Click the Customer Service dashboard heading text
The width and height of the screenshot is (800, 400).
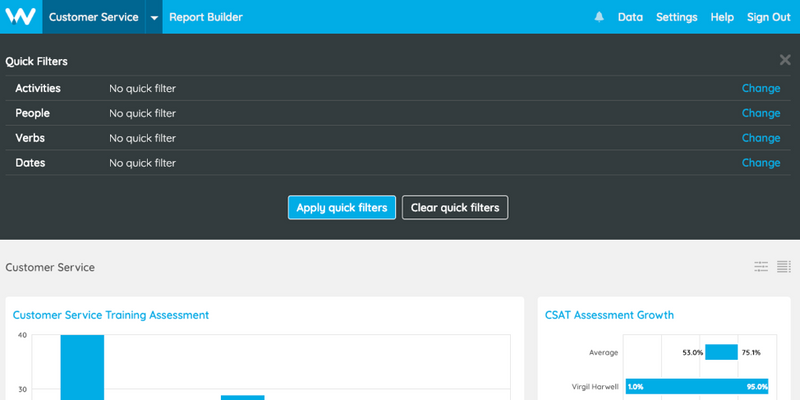coord(50,267)
